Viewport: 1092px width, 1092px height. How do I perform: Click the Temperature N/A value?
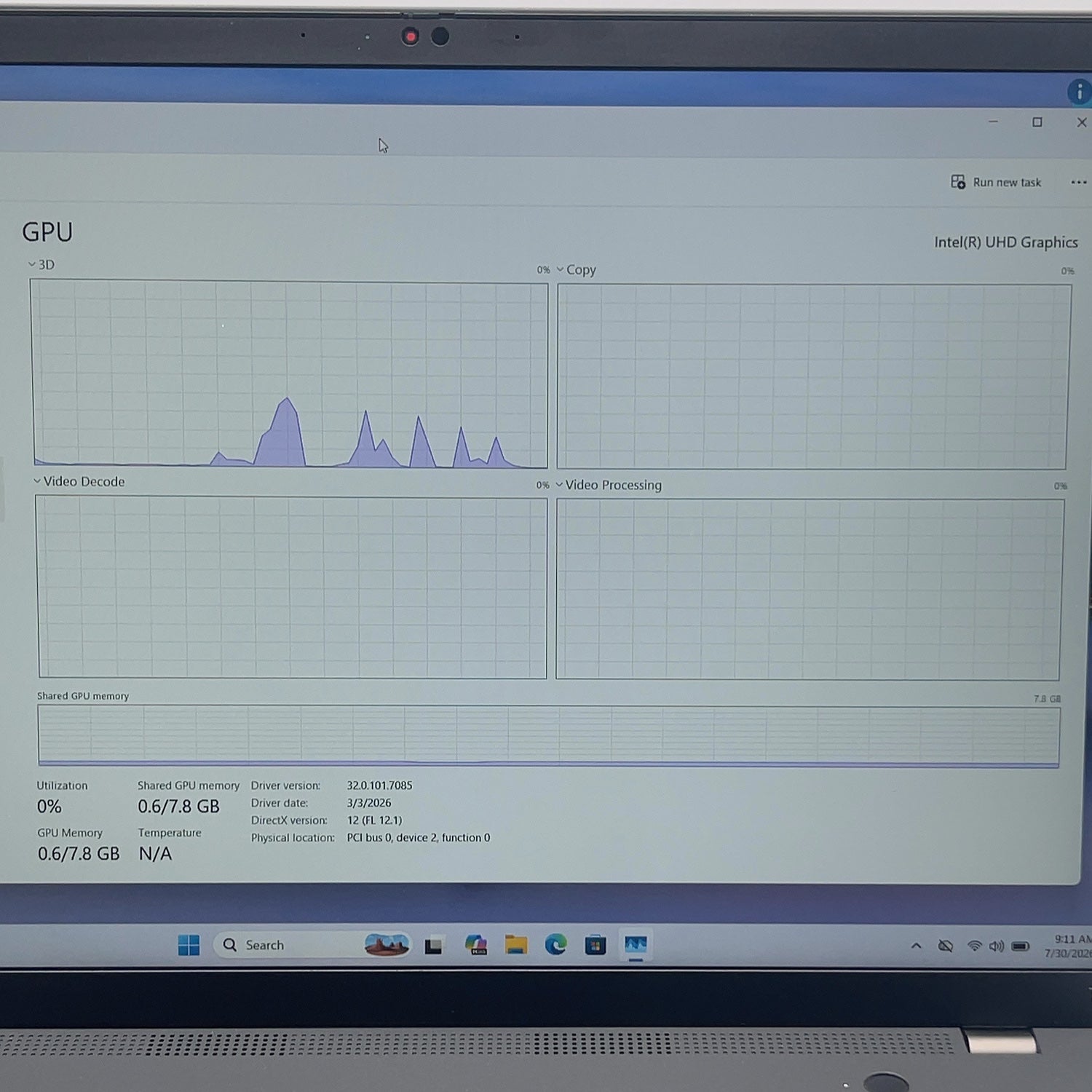155,854
